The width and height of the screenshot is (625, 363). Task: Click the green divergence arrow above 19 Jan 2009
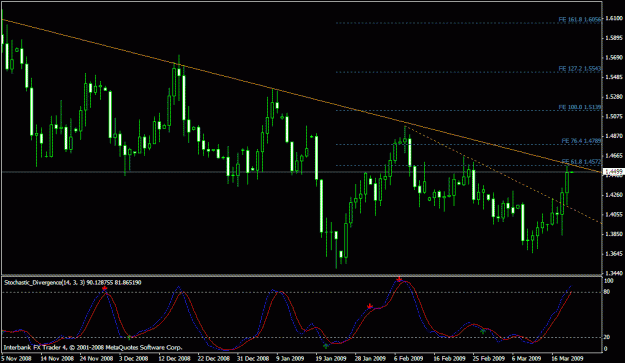pos(326,346)
